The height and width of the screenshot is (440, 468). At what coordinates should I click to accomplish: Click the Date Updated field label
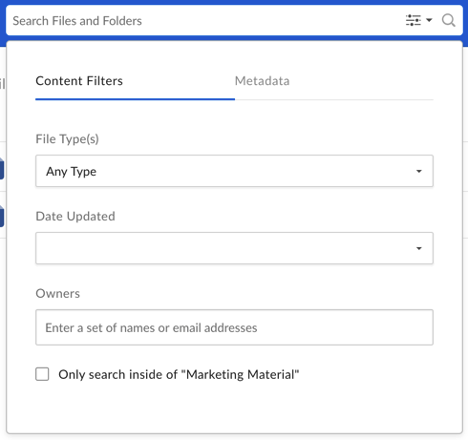click(x=75, y=216)
